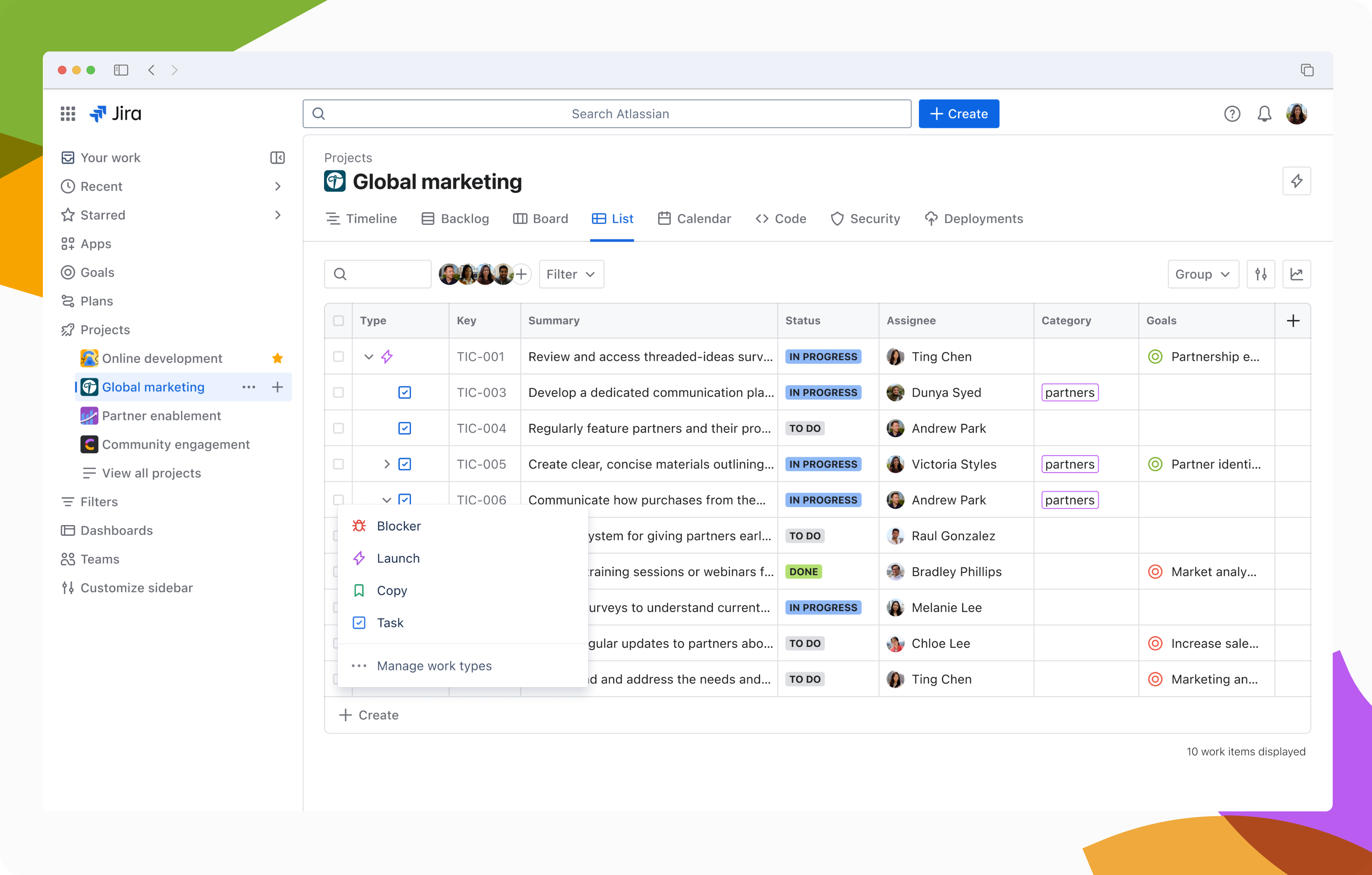Viewport: 1372px width, 875px height.
Task: Open the display settings sliders control
Action: 1261,274
